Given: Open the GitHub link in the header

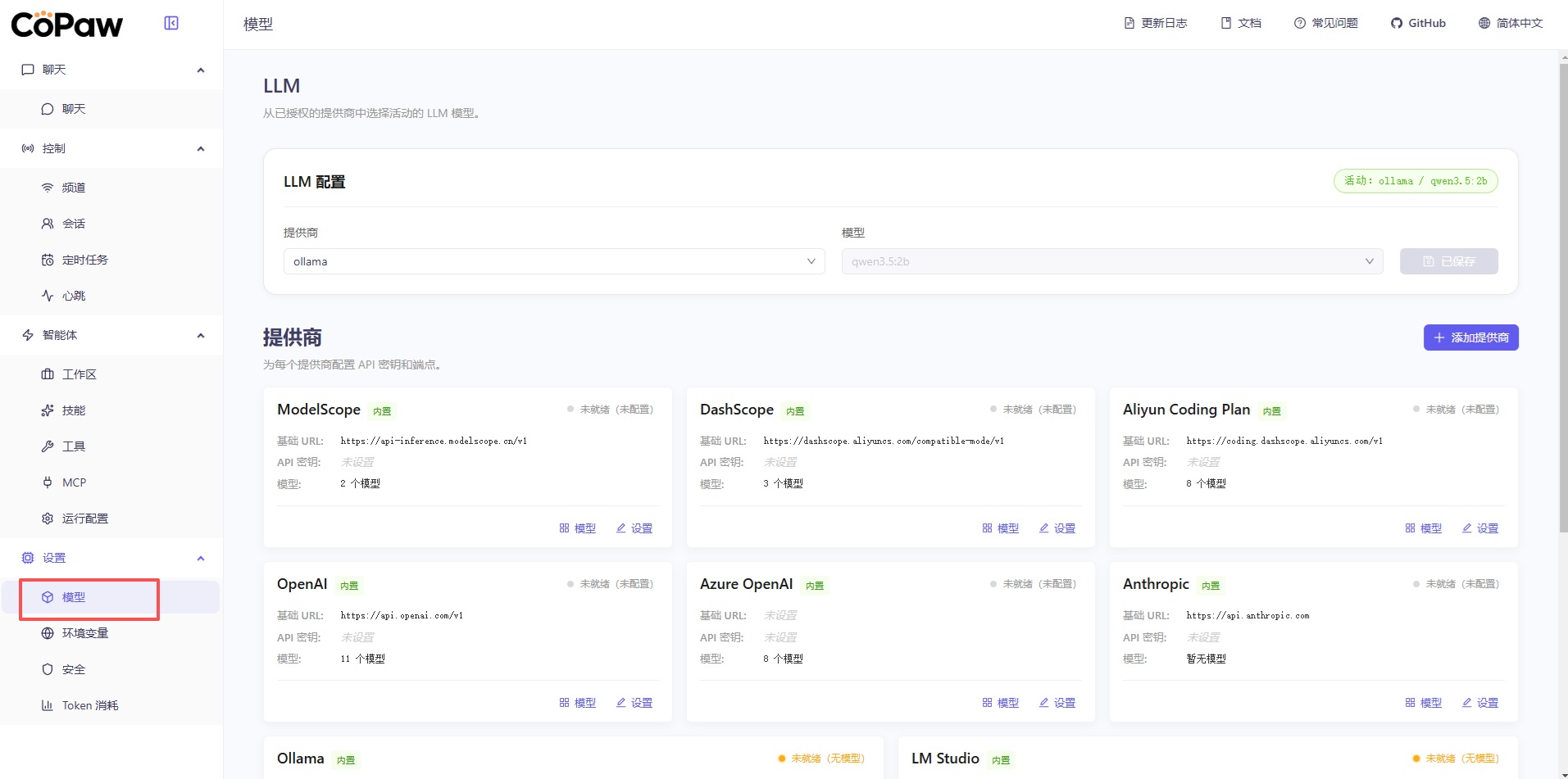Looking at the screenshot, I should (x=1418, y=23).
